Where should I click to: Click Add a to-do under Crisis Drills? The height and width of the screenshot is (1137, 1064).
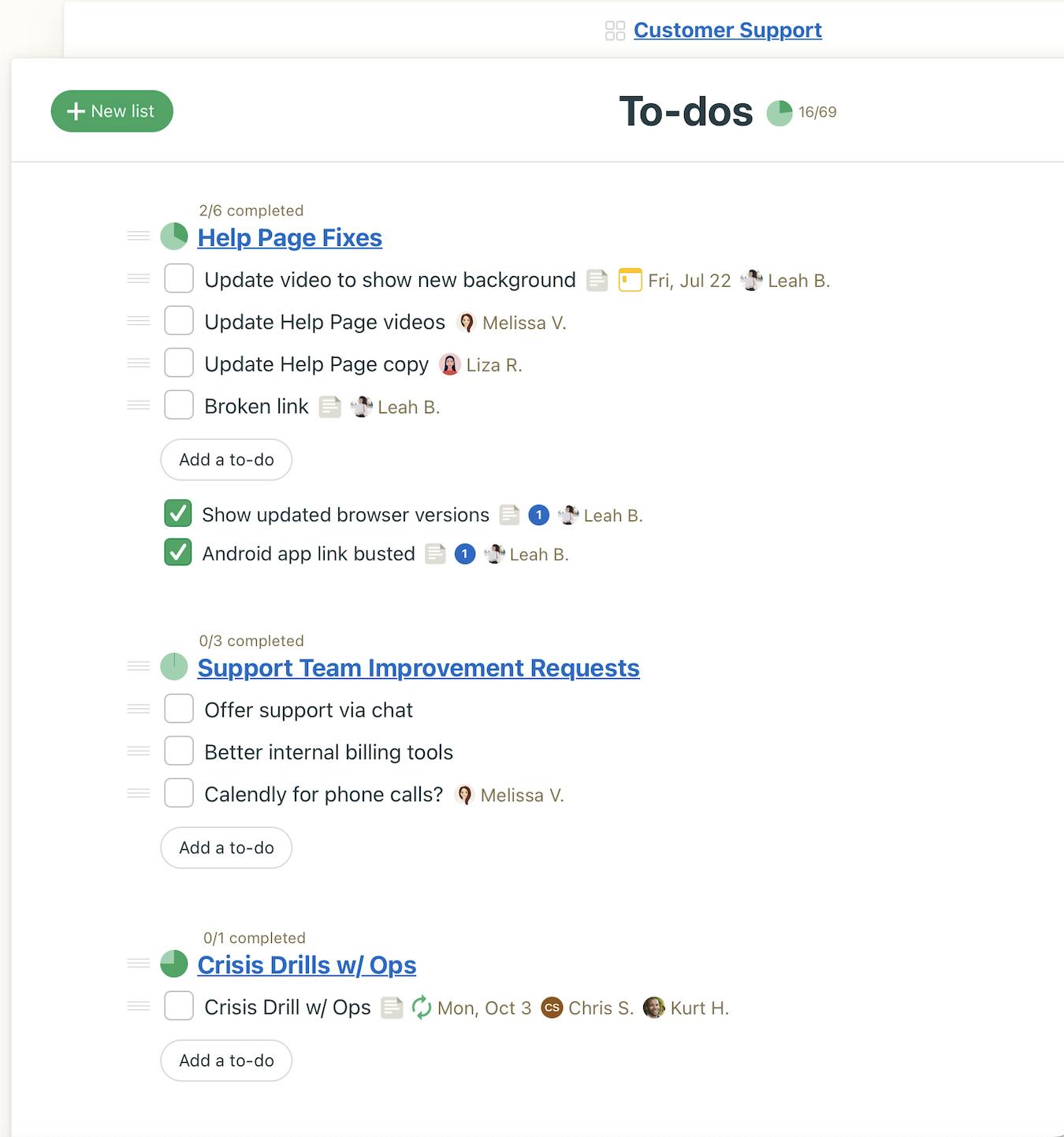point(225,1061)
